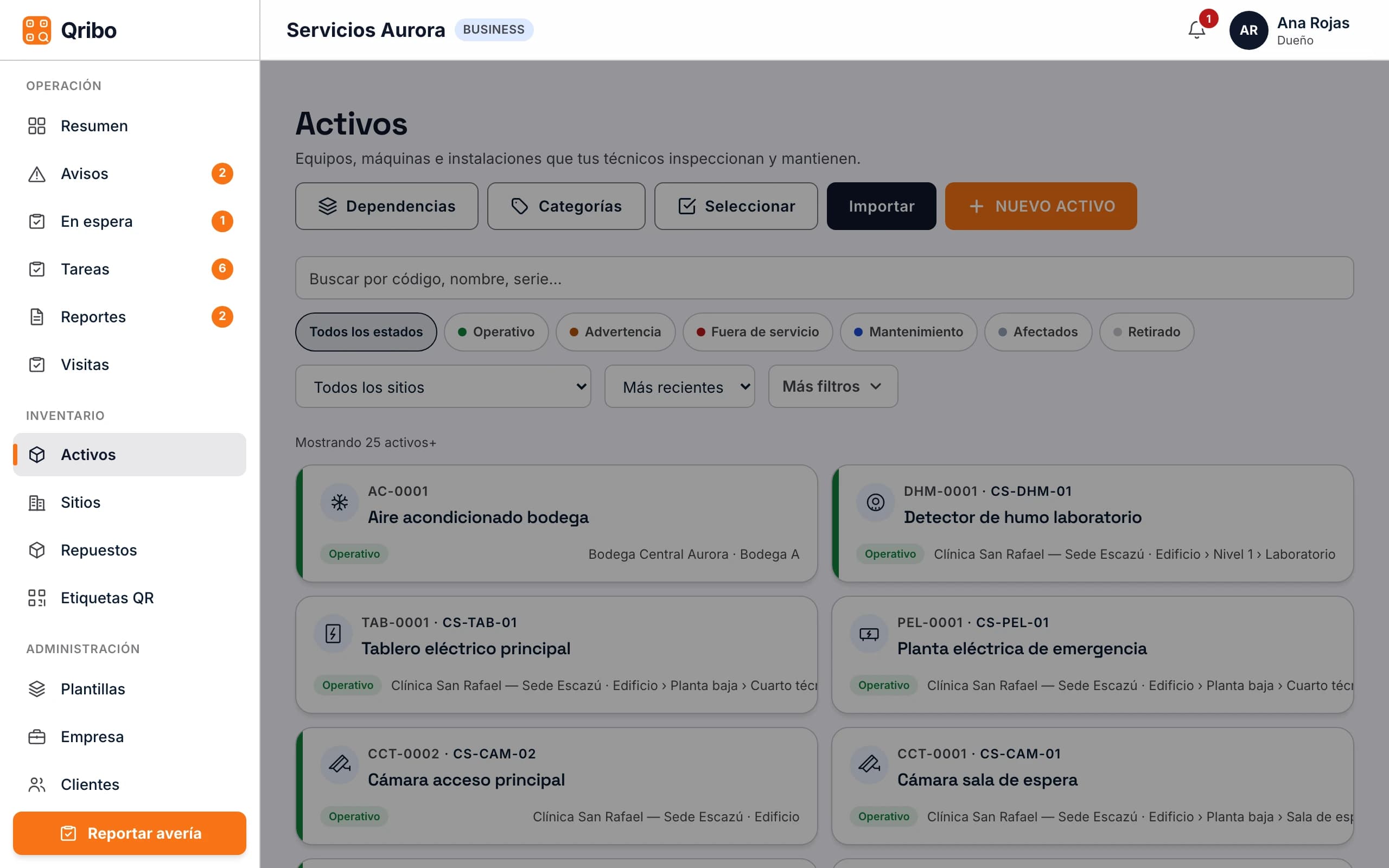This screenshot has height=868, width=1389.
Task: Open the notifications bell
Action: (1197, 30)
